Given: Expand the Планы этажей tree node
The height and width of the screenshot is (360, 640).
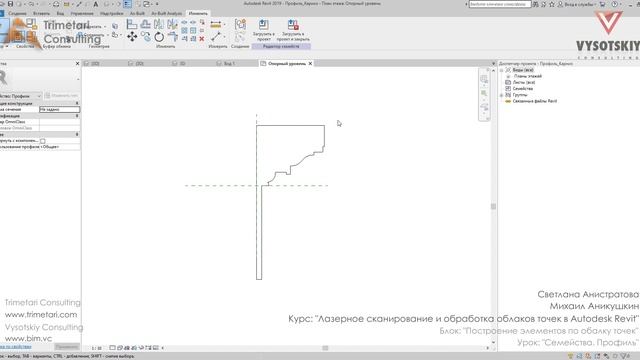Looking at the screenshot, I should 508,76.
